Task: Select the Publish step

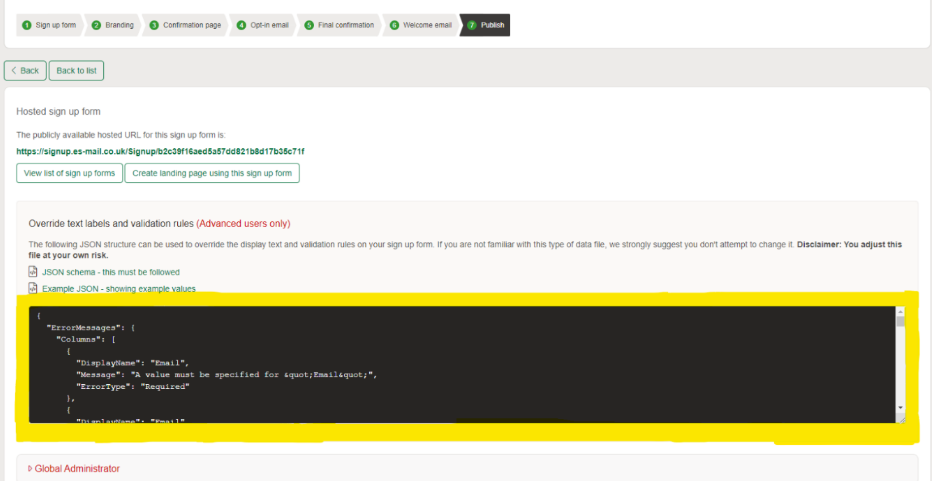Action: pyautogui.click(x=486, y=26)
